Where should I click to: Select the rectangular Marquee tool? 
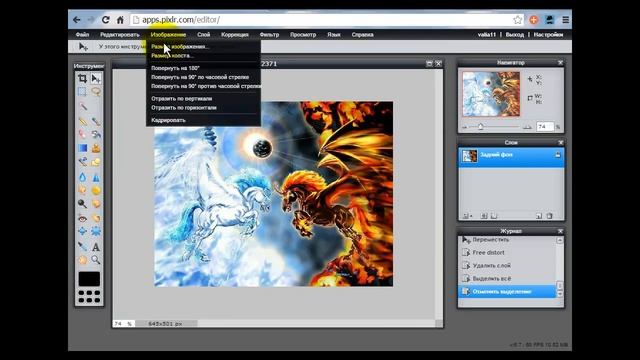[82, 91]
